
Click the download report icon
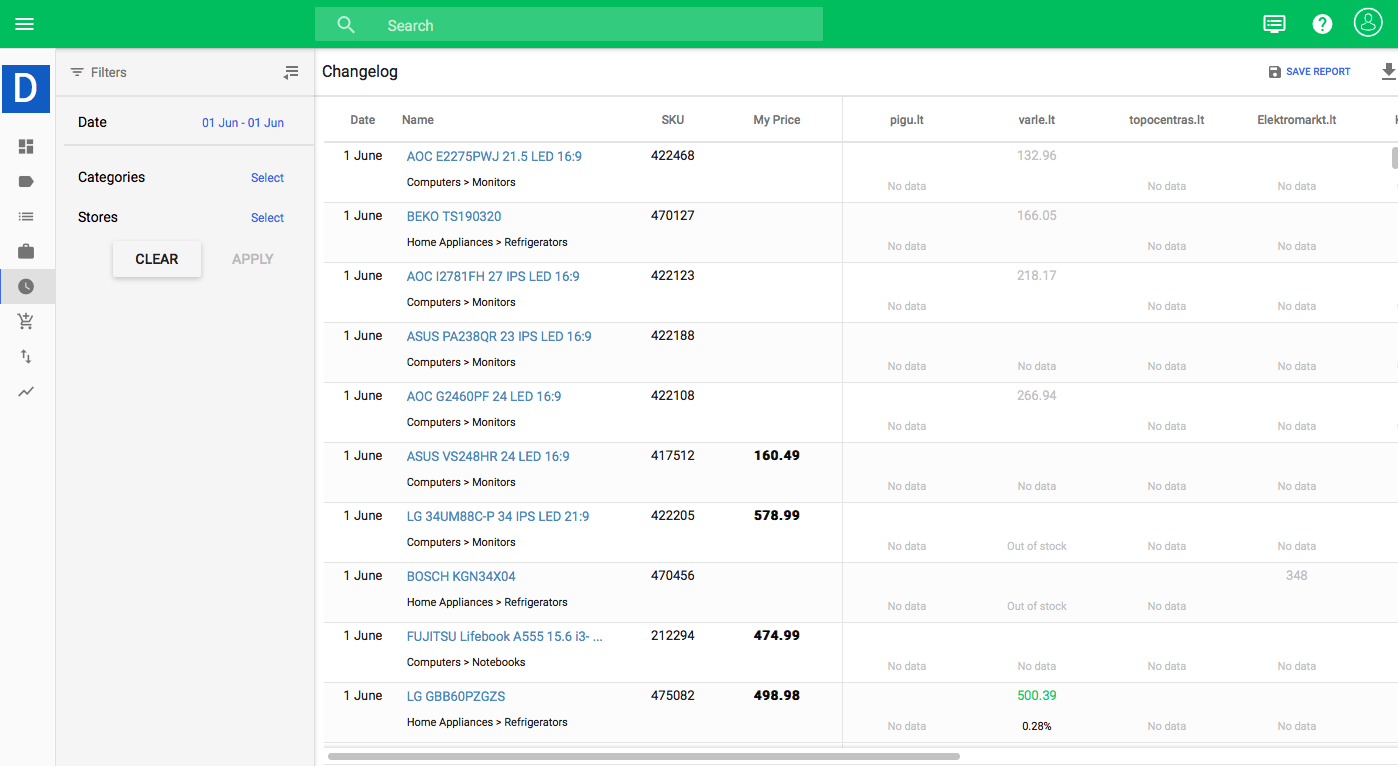(x=1388, y=72)
